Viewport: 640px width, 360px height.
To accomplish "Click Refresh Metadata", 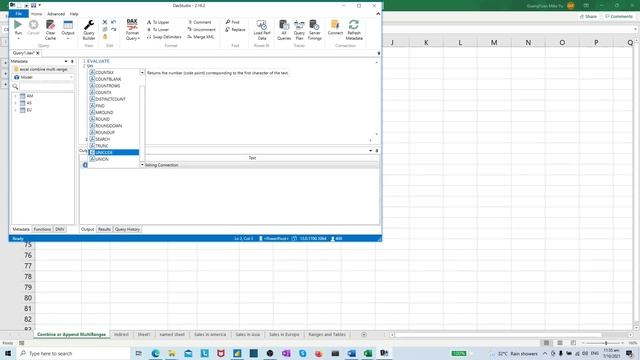I will coord(354,29).
